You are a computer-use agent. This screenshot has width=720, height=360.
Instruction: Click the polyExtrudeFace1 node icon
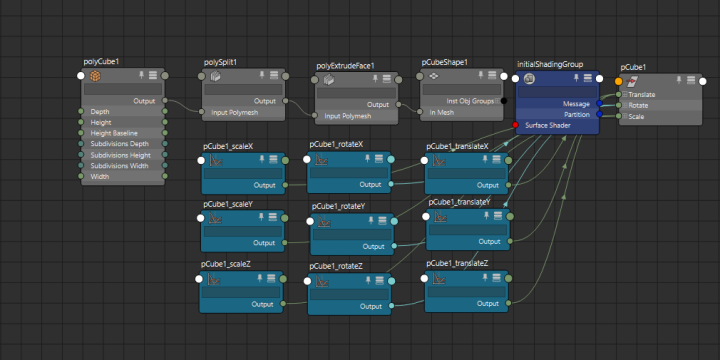[x=329, y=80]
